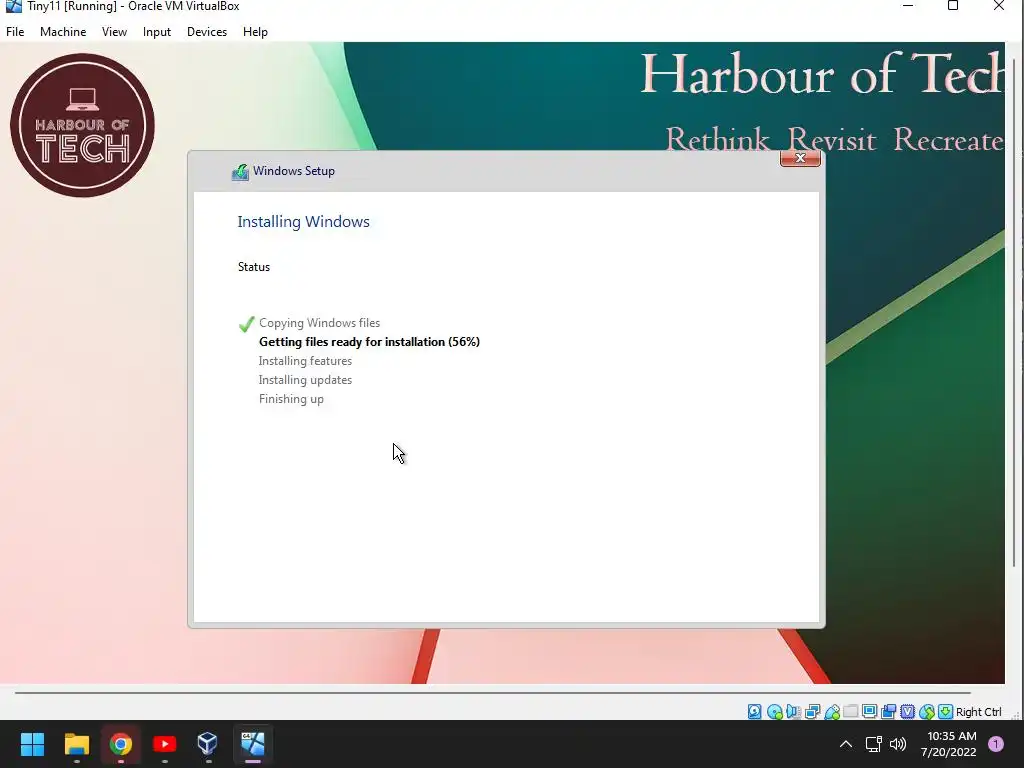The height and width of the screenshot is (768, 1024).
Task: Click the recording indicator icon
Action: [x=888, y=712]
